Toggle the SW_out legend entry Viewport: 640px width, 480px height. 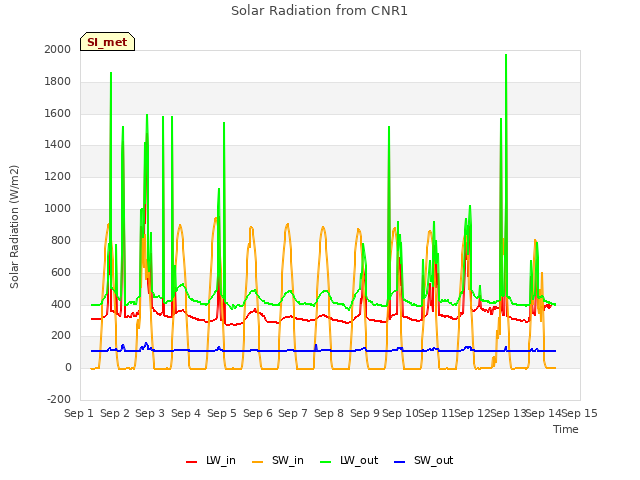pyautogui.click(x=423, y=460)
